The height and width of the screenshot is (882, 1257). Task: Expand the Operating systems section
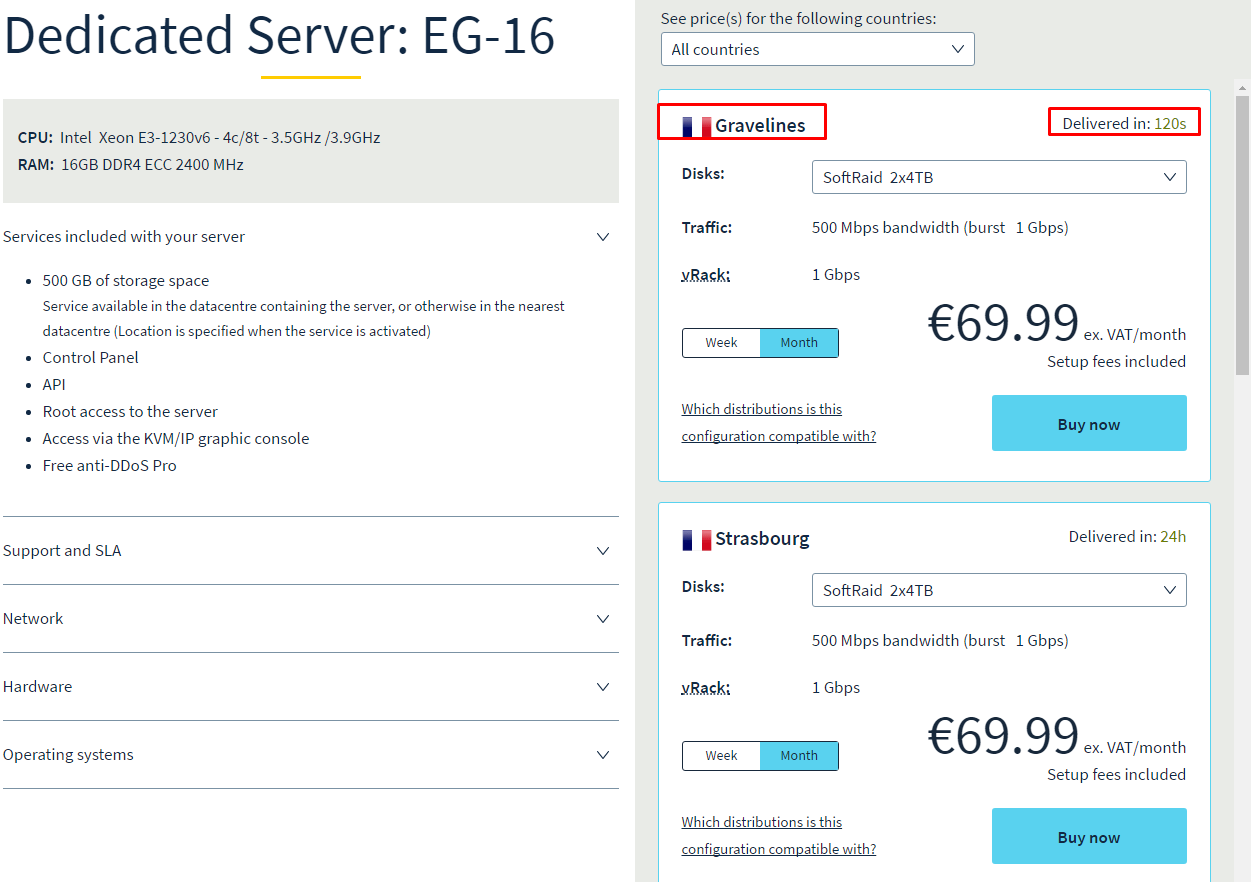pyautogui.click(x=310, y=755)
